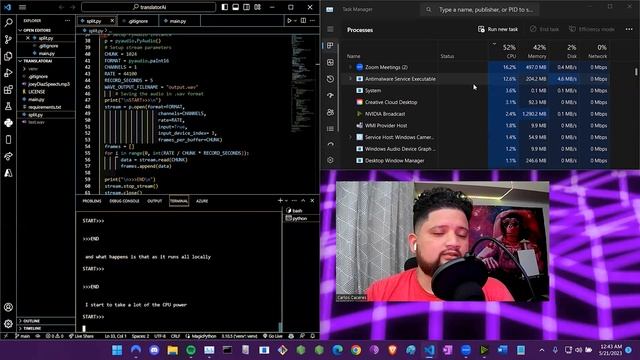
Task: Open App history page in Task Manager
Action: 330,79
